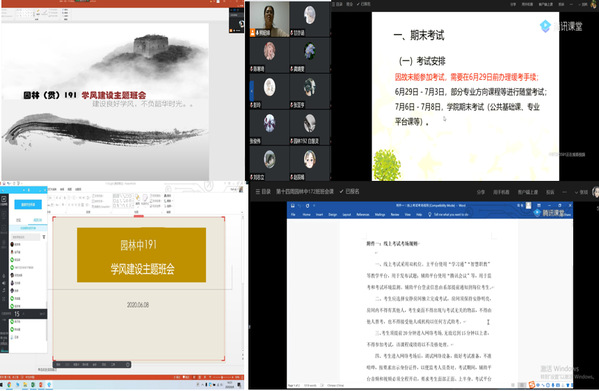Screen dimensions: 599x391
Task: Open the 目录 menu icon in the lower Tencent Classroom bar
Action: tap(258, 192)
